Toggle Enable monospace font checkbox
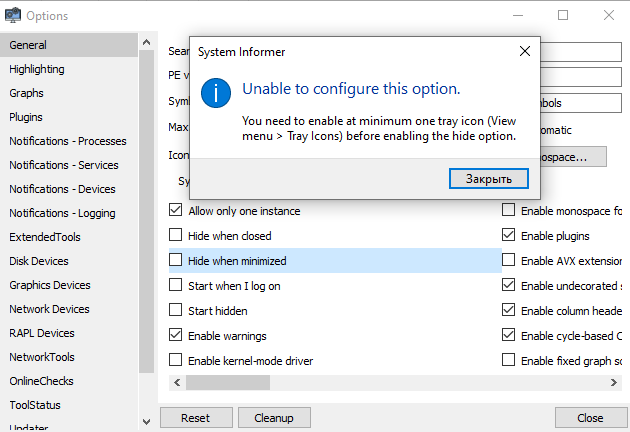The width and height of the screenshot is (630, 432). pyautogui.click(x=509, y=210)
